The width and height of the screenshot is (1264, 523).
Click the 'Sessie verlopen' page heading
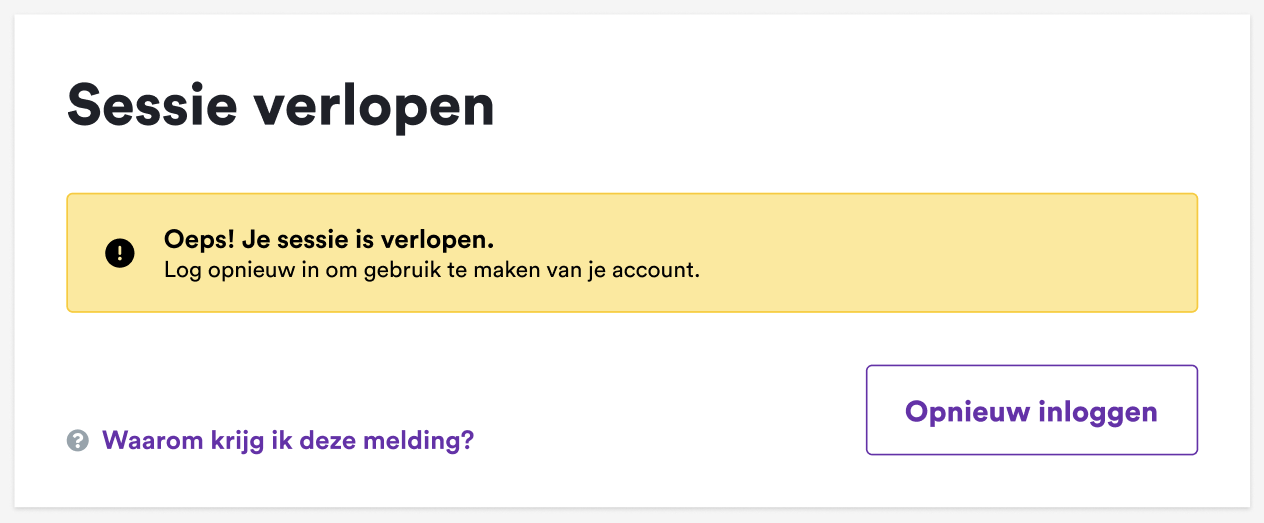[280, 105]
